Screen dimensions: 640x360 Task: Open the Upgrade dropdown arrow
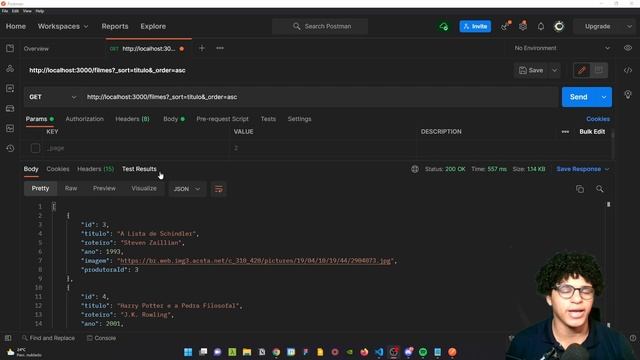pyautogui.click(x=629, y=27)
